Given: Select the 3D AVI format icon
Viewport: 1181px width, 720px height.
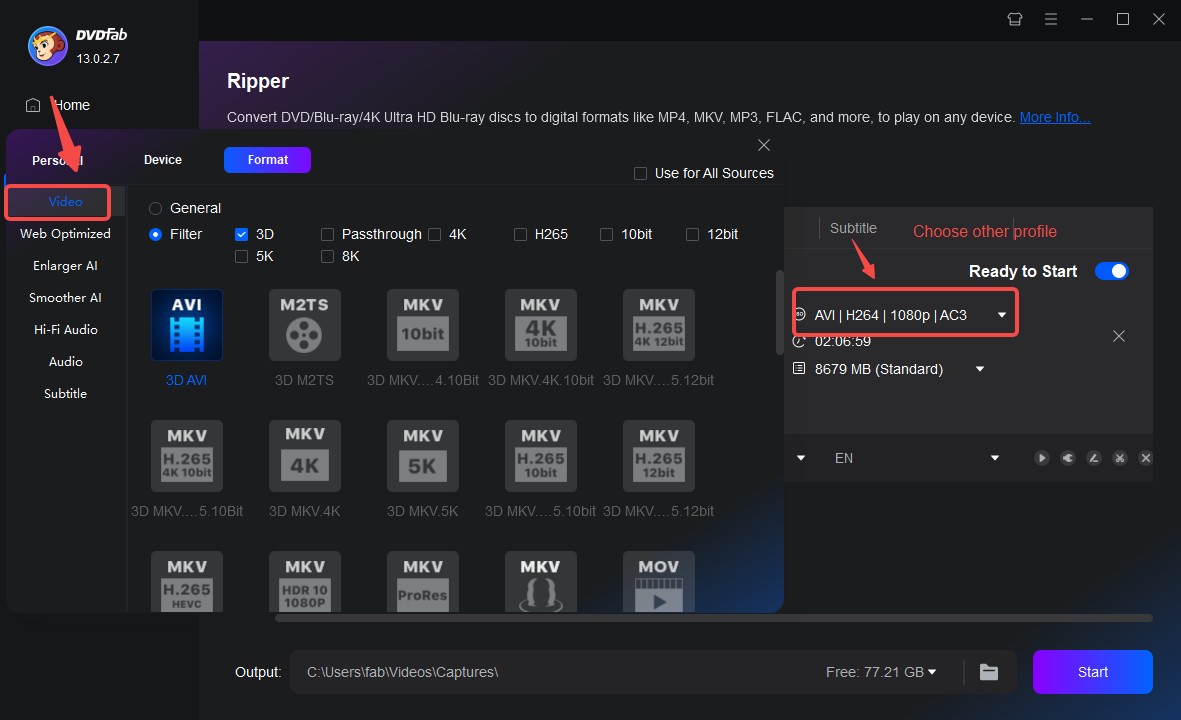Looking at the screenshot, I should click(187, 325).
